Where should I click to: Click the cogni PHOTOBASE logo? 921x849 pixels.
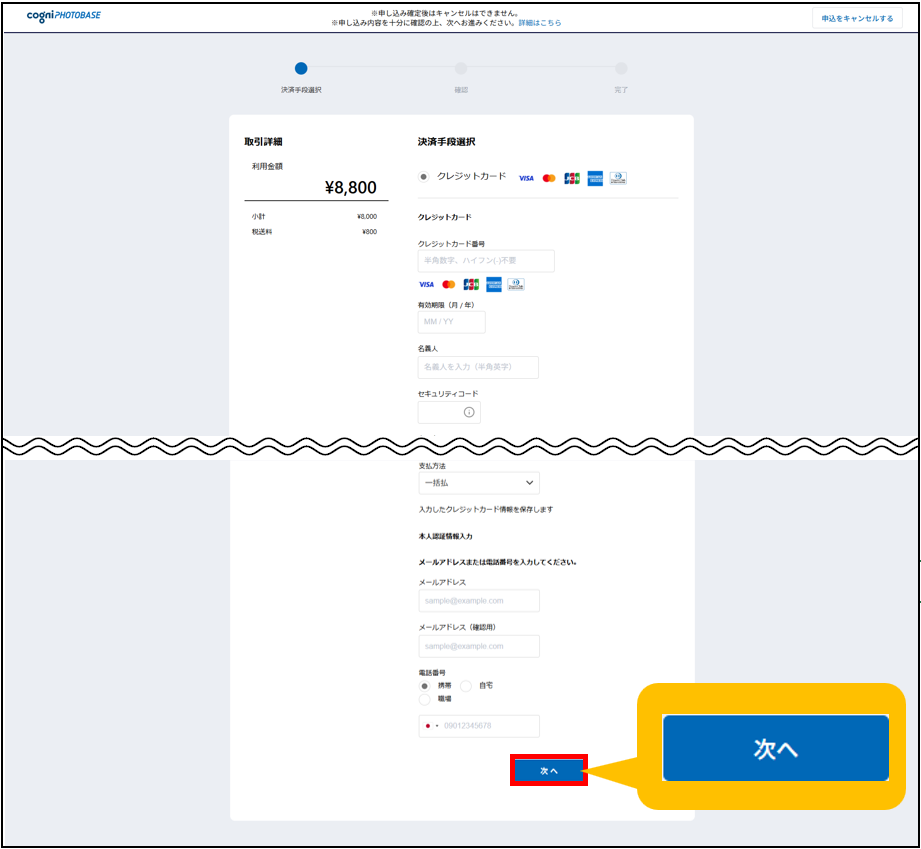(x=63, y=18)
